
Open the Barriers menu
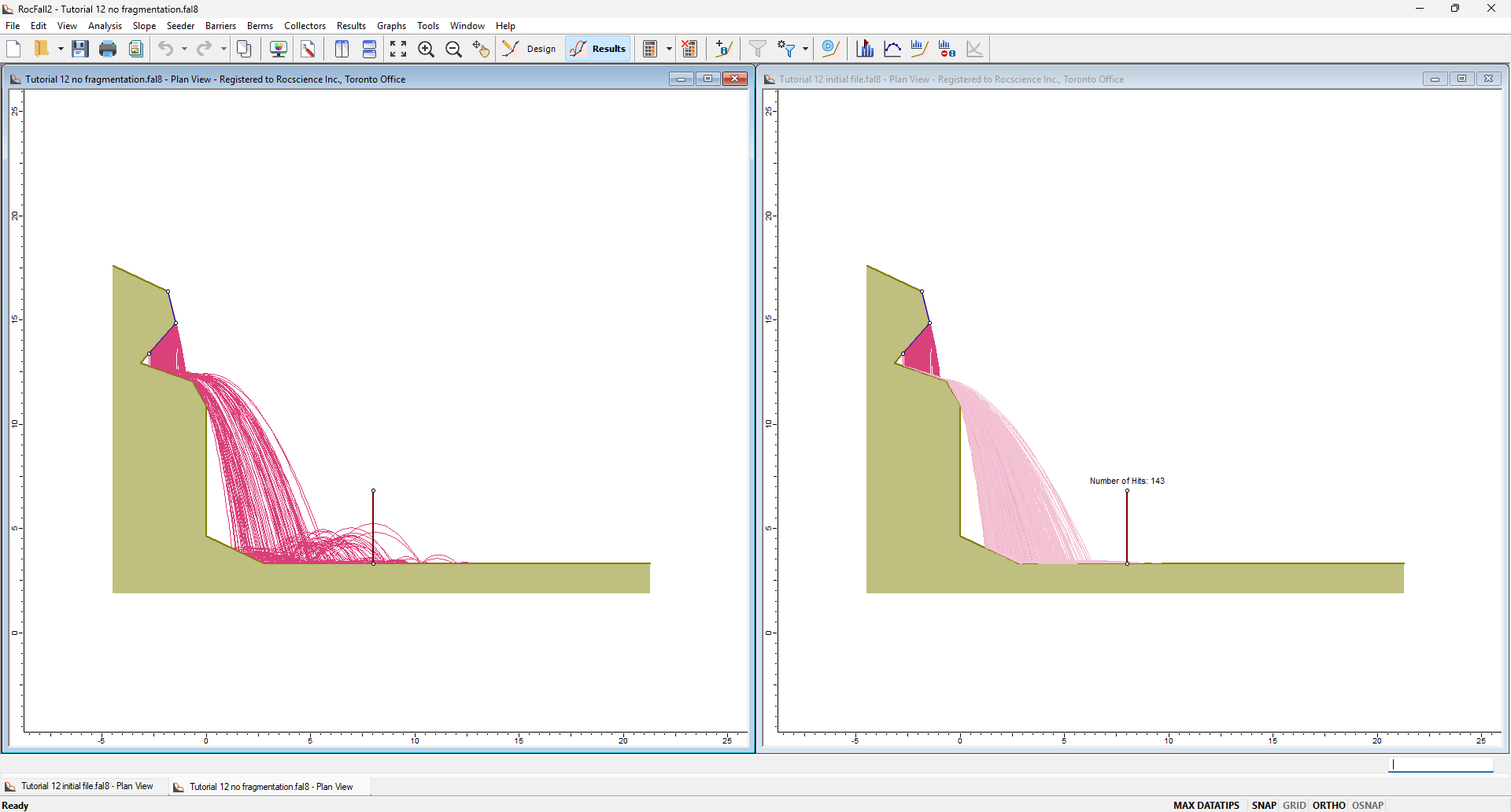220,26
